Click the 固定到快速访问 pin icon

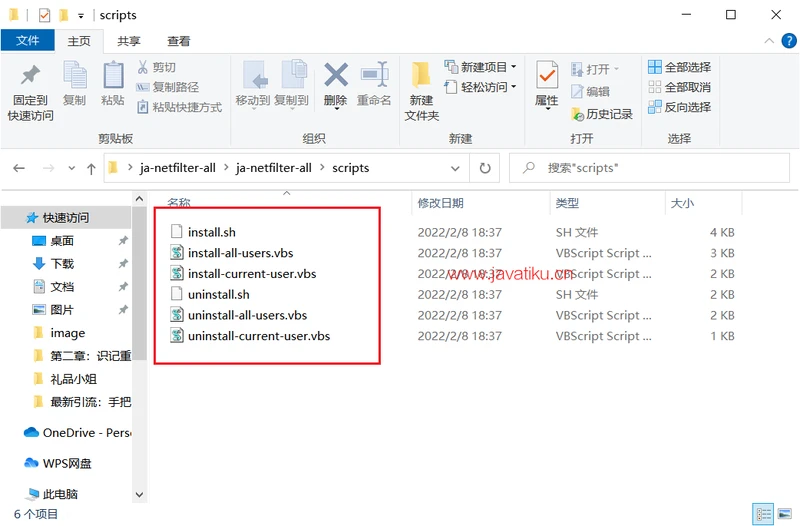[x=30, y=77]
